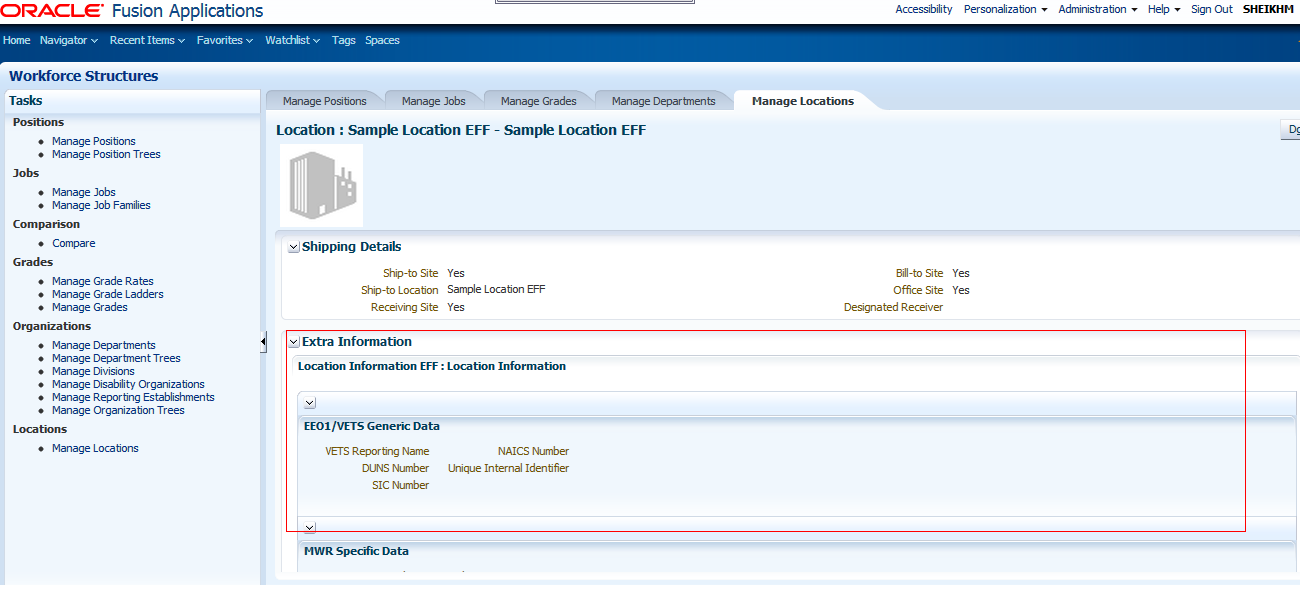Open the Help menu
The image size is (1300, 597).
click(1162, 9)
